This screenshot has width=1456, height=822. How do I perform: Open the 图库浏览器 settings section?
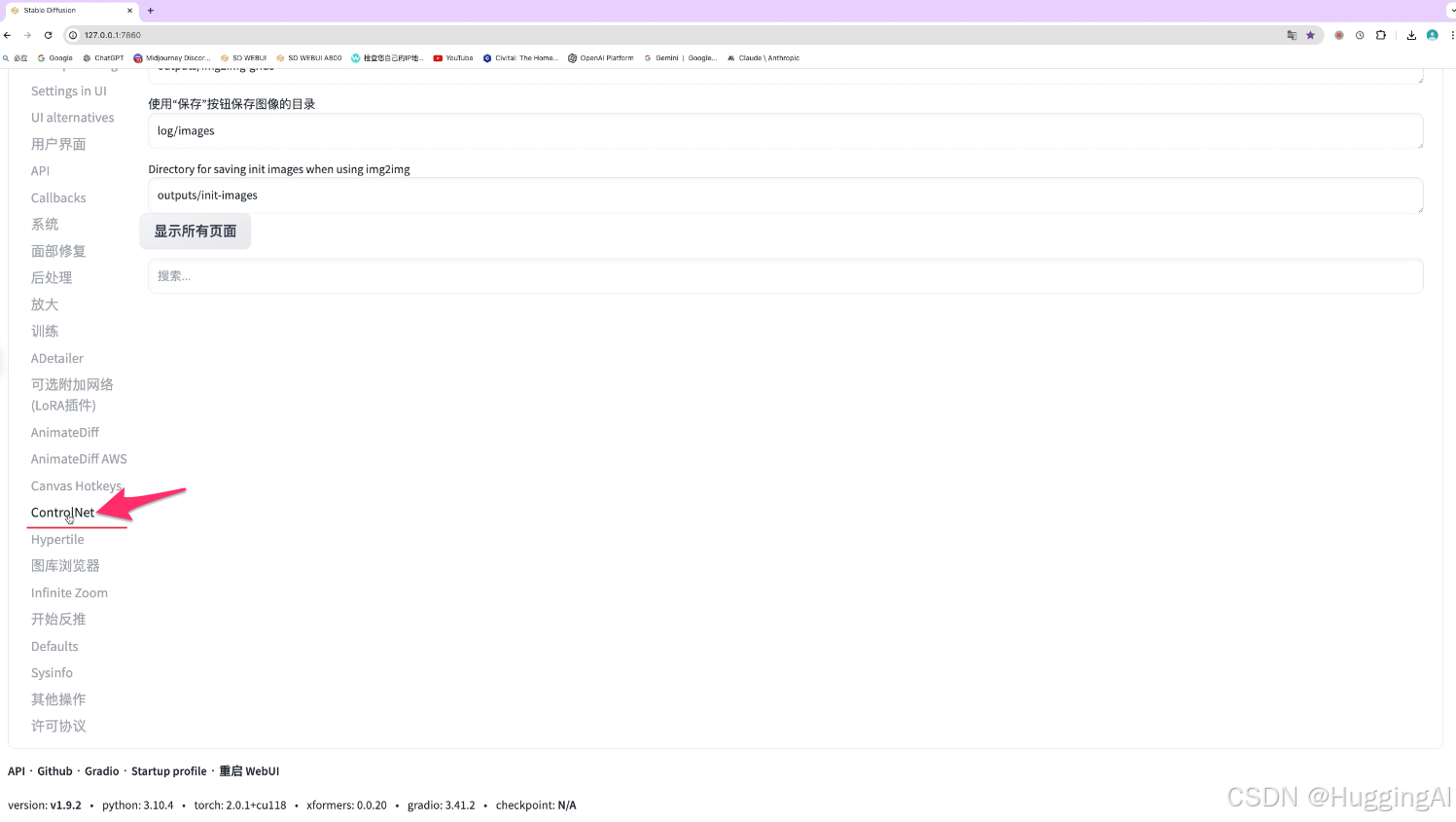65,566
